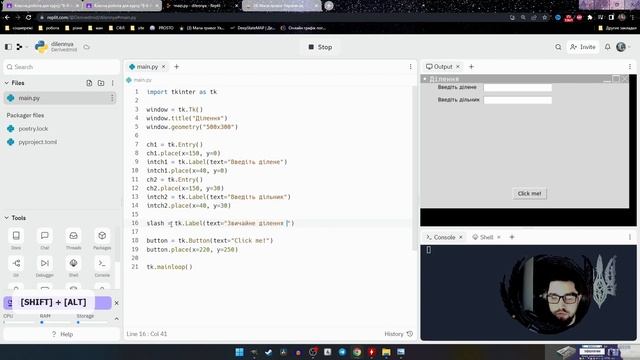The image size is (640, 360).
Task: Create a new file in Files panel
Action: pos(89,83)
